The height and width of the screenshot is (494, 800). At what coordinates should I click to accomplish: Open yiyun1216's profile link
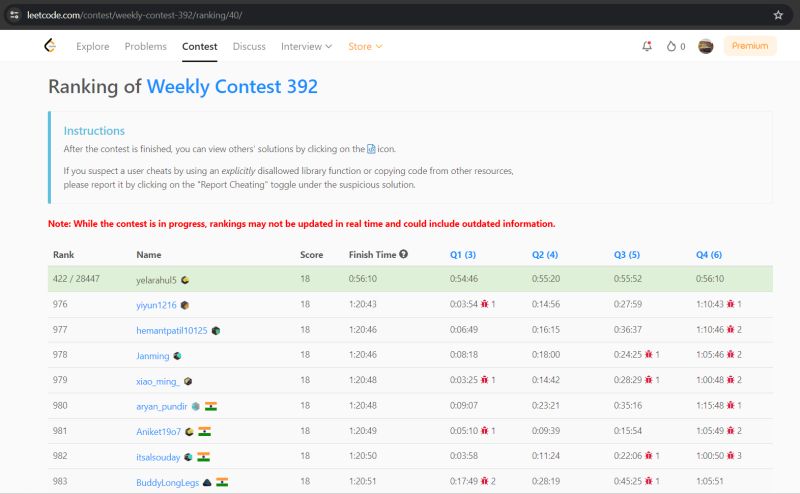pos(156,305)
